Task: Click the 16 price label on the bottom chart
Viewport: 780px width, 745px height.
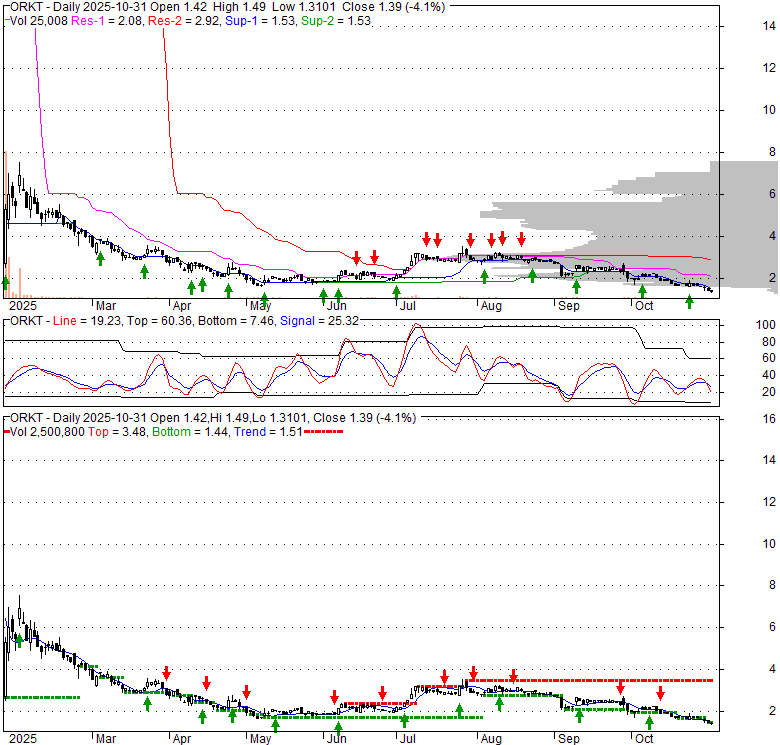Action: [769, 419]
